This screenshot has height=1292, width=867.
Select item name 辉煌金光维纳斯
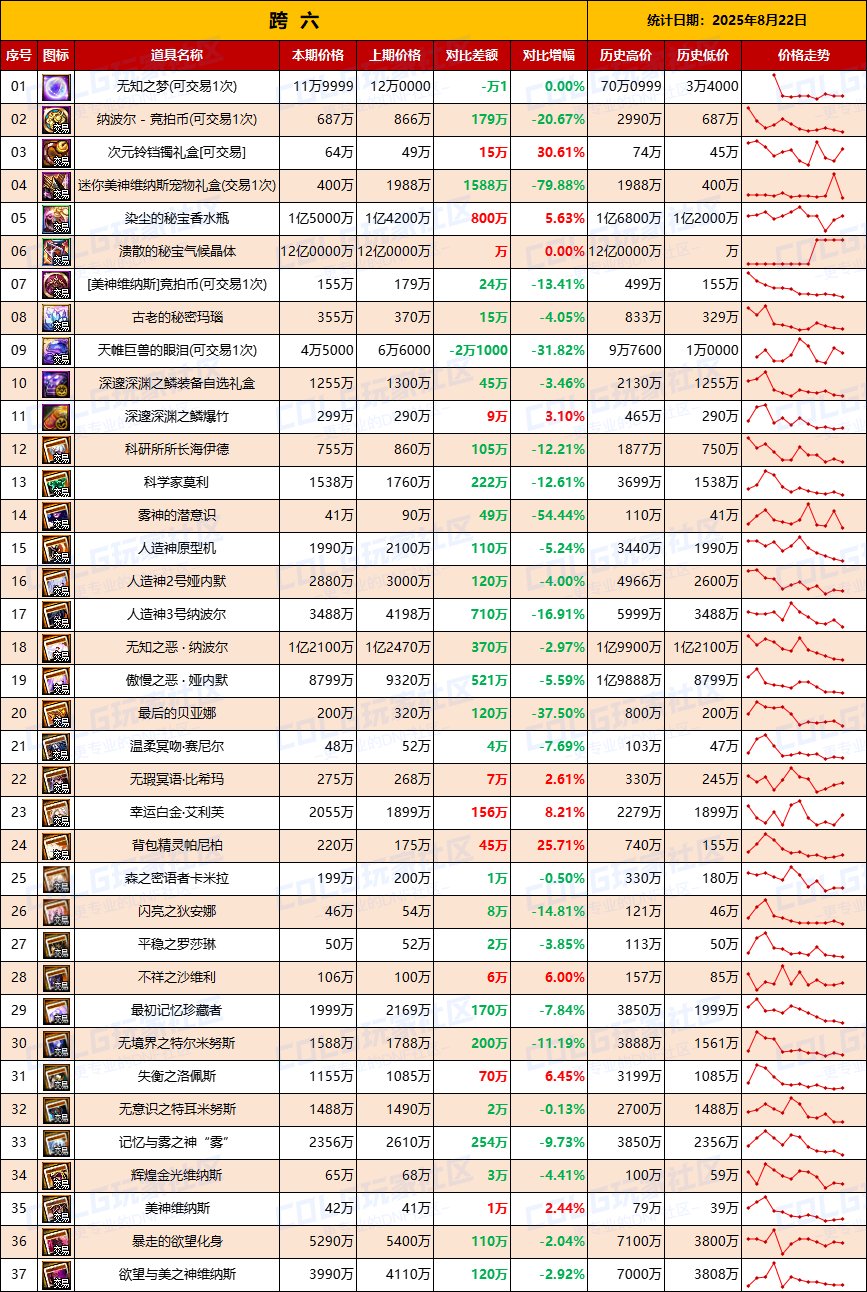178,1176
